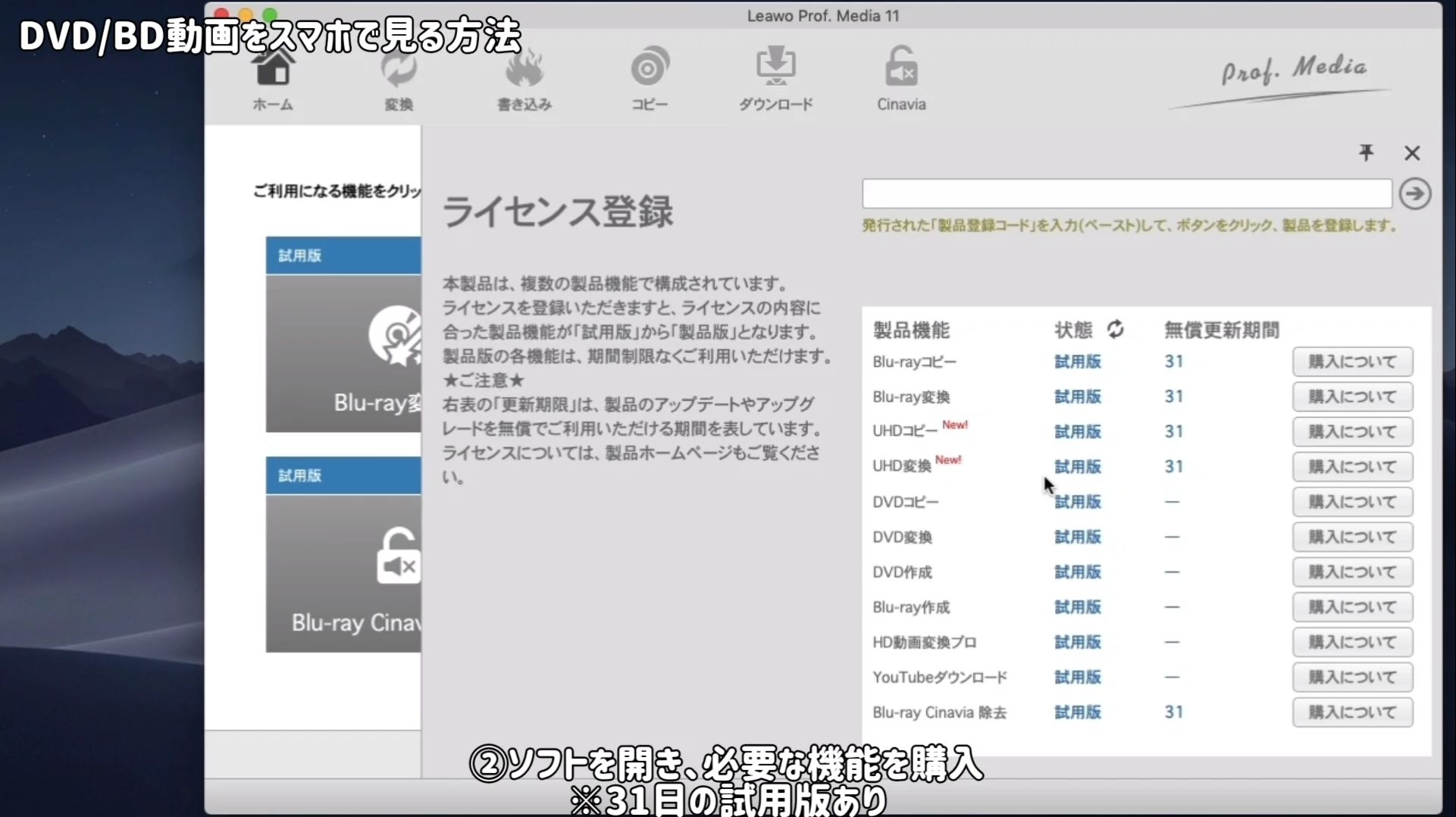Click 購入について for Blu-ray Cinavia 除去
The width and height of the screenshot is (1456, 817).
pyautogui.click(x=1352, y=712)
